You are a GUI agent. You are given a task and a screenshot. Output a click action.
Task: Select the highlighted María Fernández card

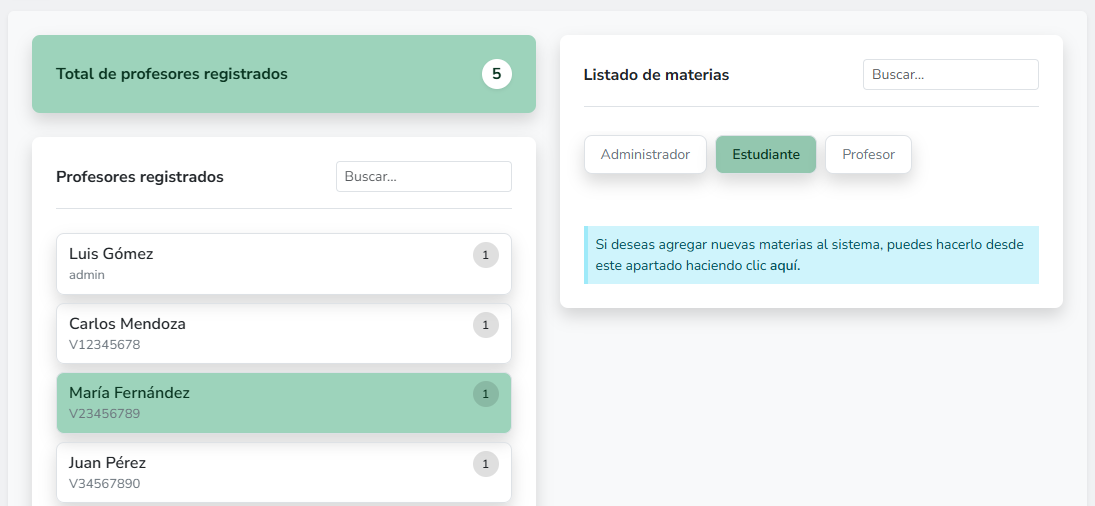[x=284, y=403]
